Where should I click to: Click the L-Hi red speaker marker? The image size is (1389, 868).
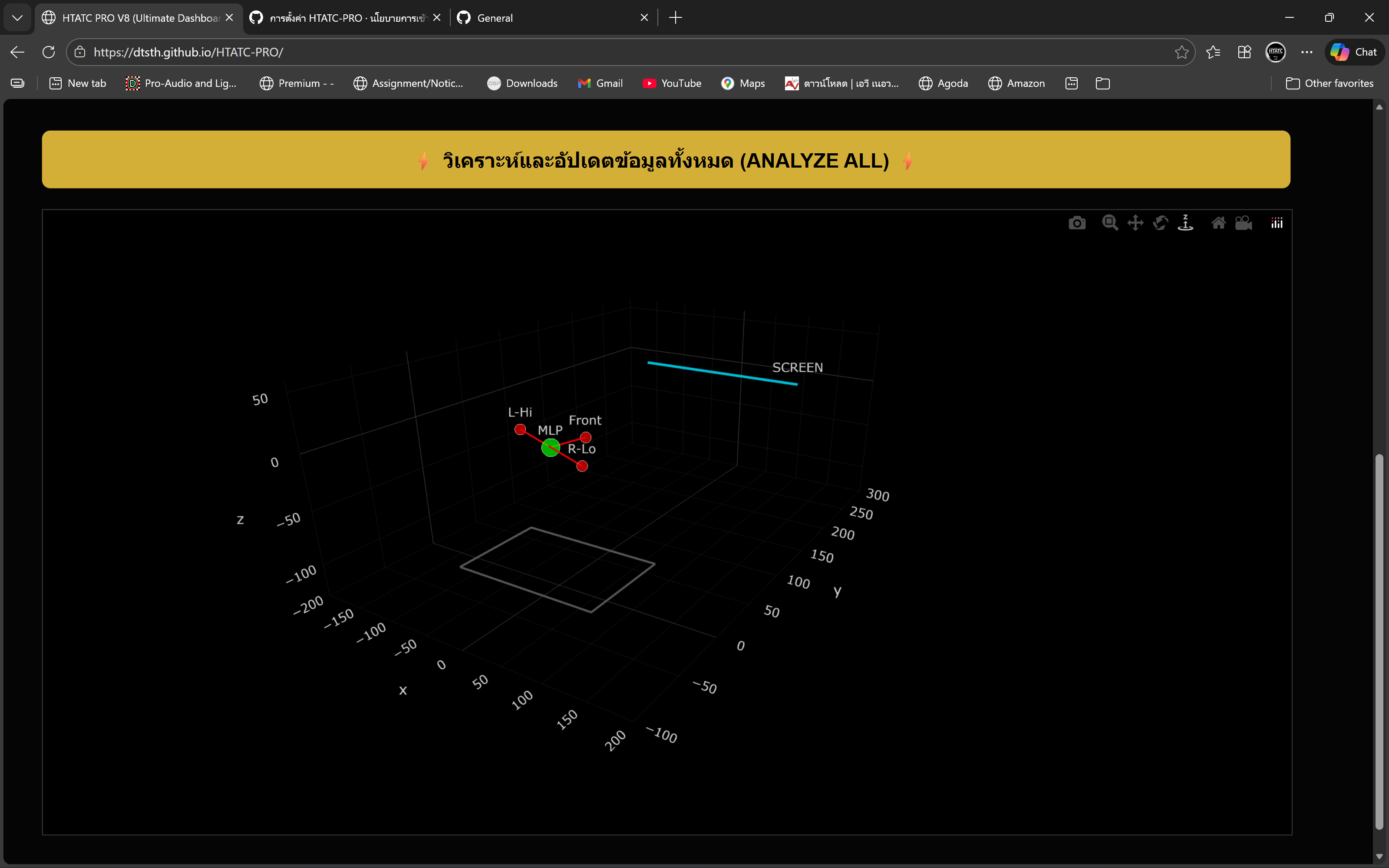[x=520, y=429]
